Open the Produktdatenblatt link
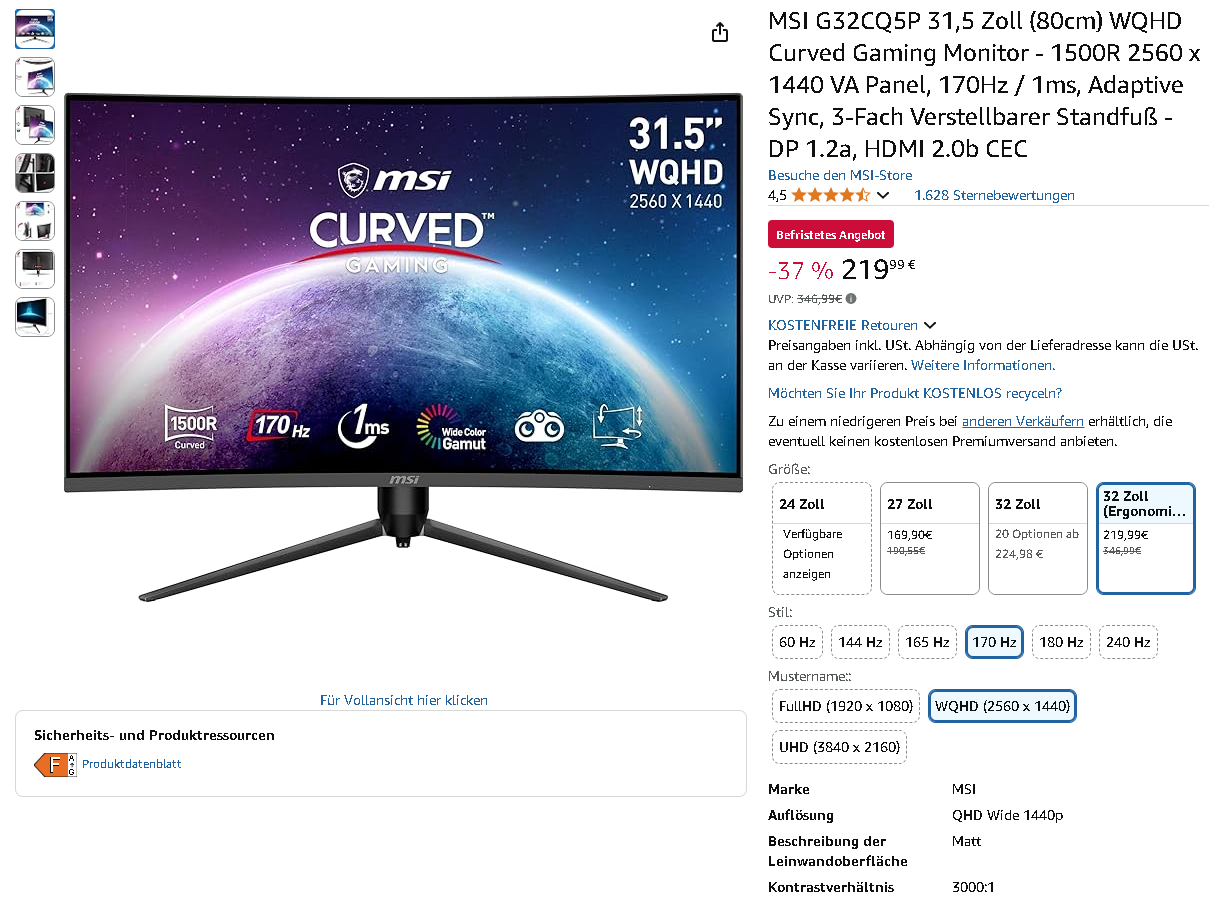Screen dimensions: 1215x898 (x=131, y=764)
